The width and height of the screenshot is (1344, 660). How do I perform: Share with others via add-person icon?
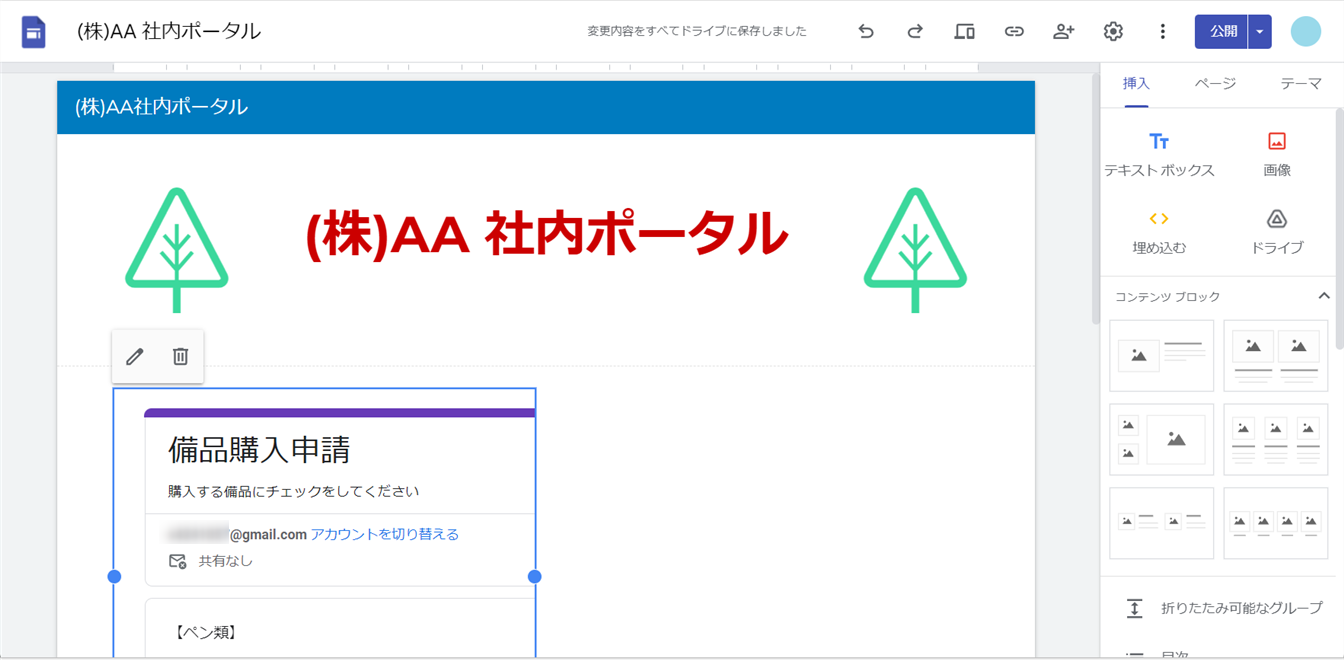coord(1063,32)
